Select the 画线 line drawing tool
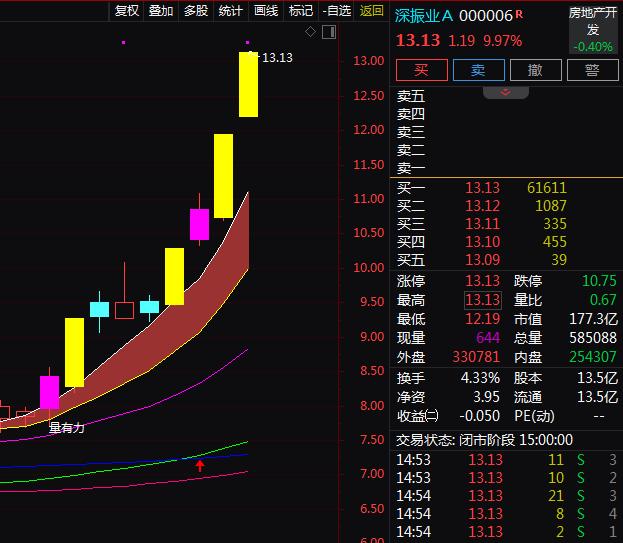The width and height of the screenshot is (623, 543). coord(265,11)
